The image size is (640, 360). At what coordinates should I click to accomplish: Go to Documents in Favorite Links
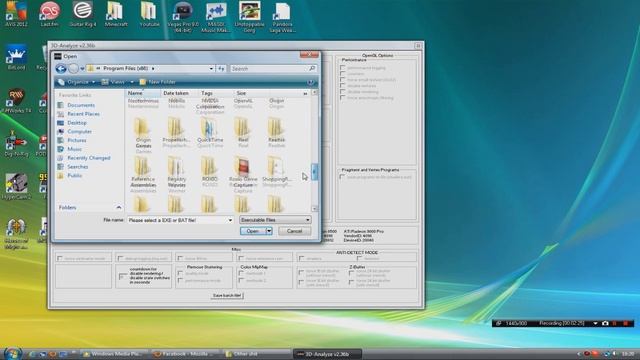pos(76,105)
